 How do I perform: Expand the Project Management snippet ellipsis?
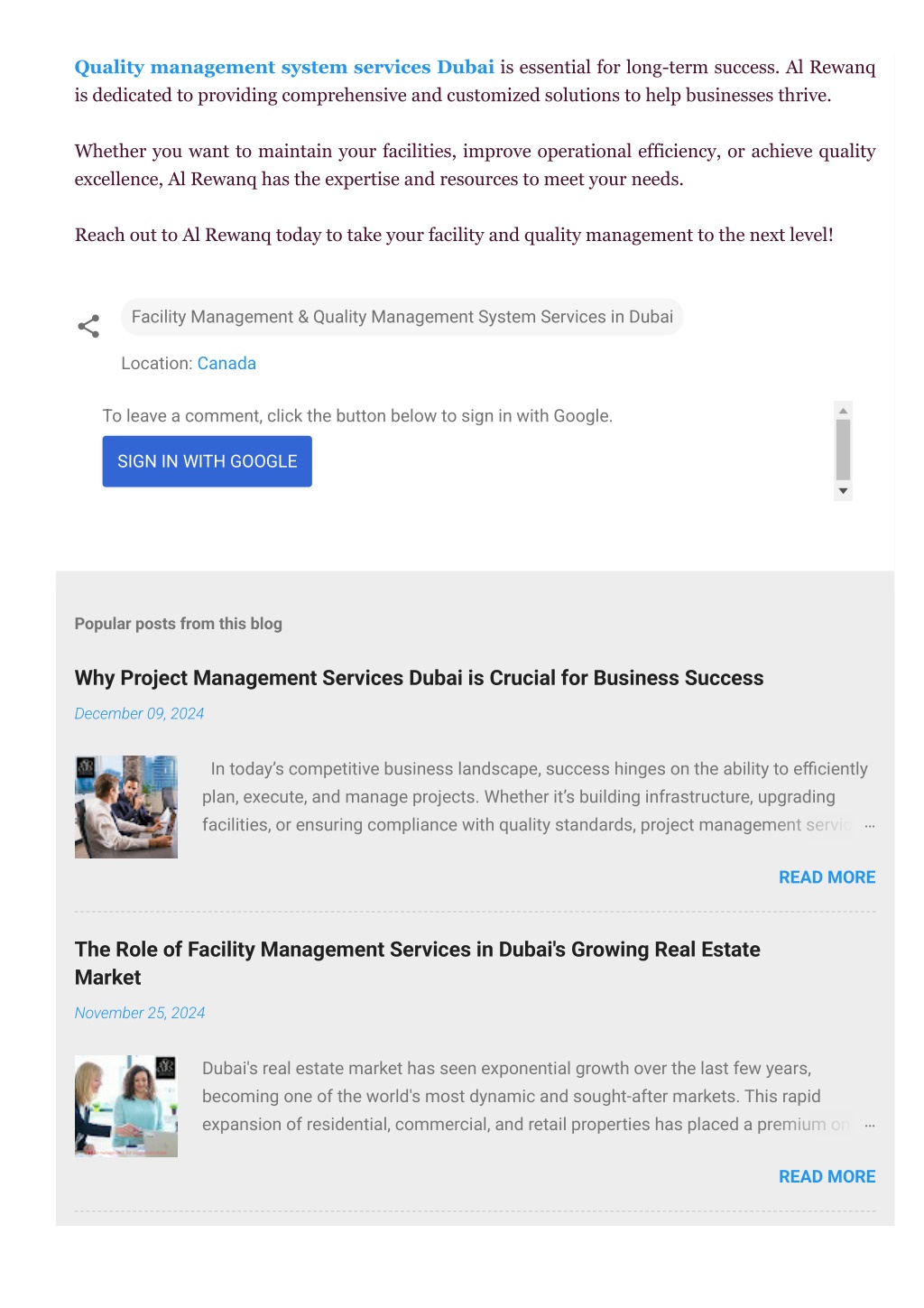tap(870, 826)
